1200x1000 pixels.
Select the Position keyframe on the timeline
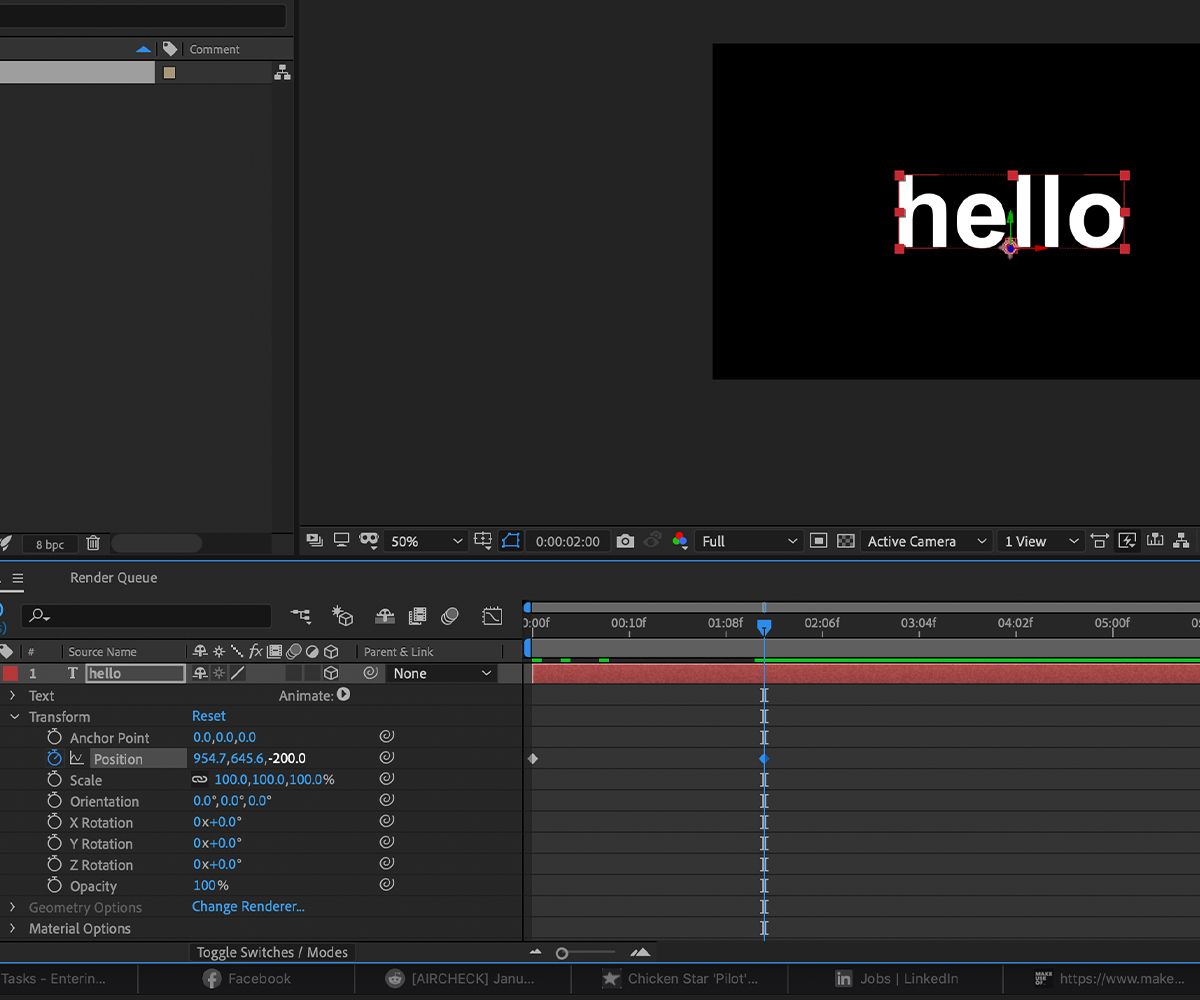point(764,758)
